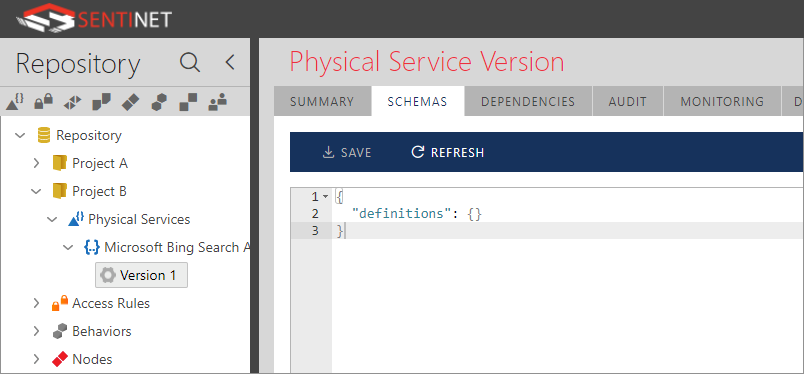Click the SAVE button

[347, 152]
